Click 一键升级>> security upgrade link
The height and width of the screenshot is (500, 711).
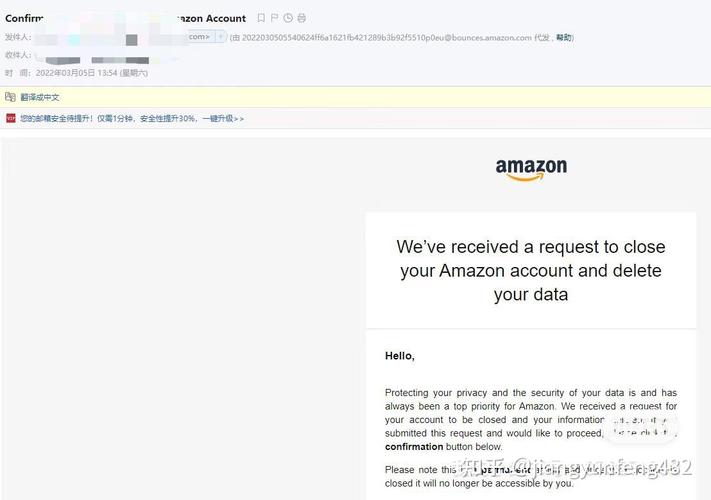pyautogui.click(x=223, y=119)
